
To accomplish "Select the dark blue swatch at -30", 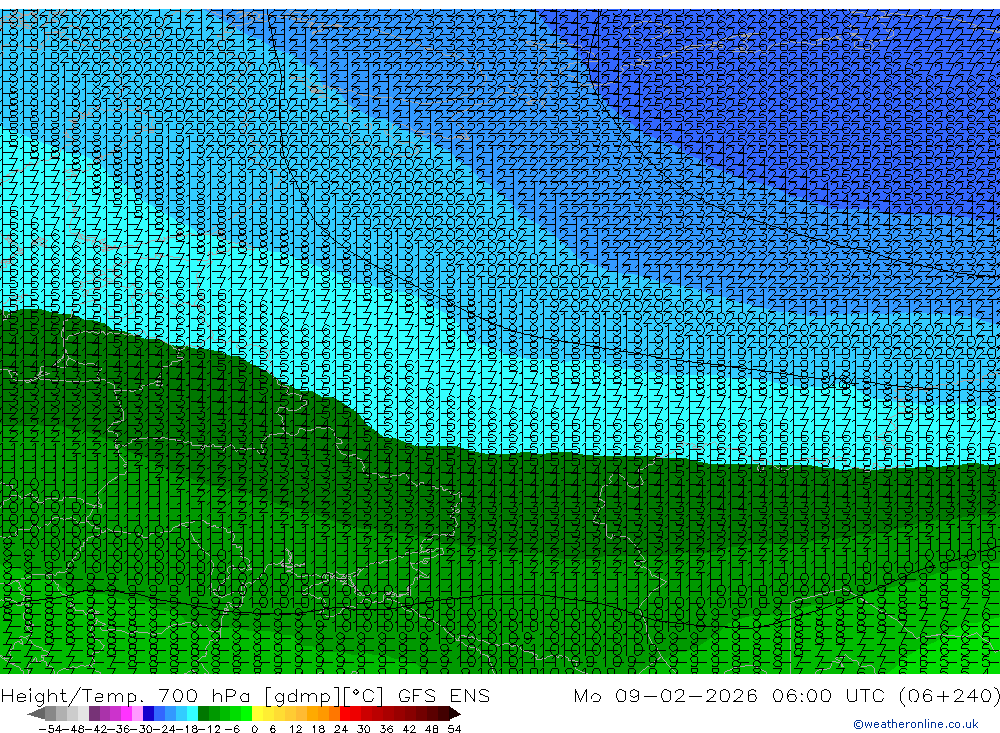I will coord(148,714).
